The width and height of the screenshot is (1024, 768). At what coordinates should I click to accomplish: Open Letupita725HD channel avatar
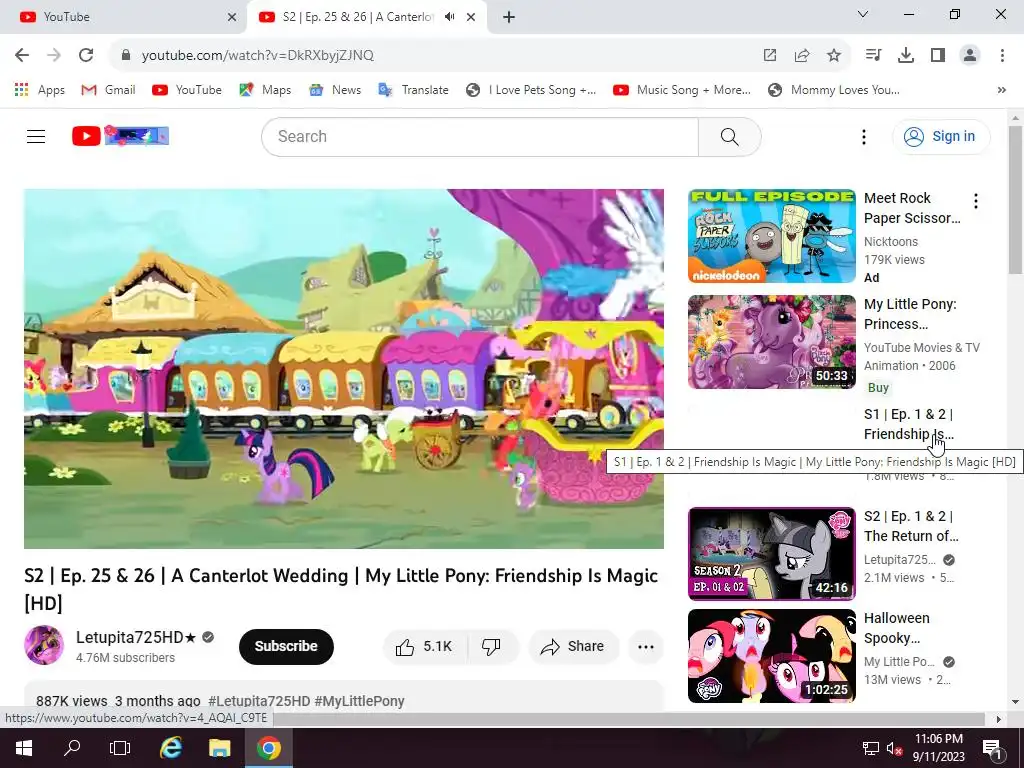[44, 645]
